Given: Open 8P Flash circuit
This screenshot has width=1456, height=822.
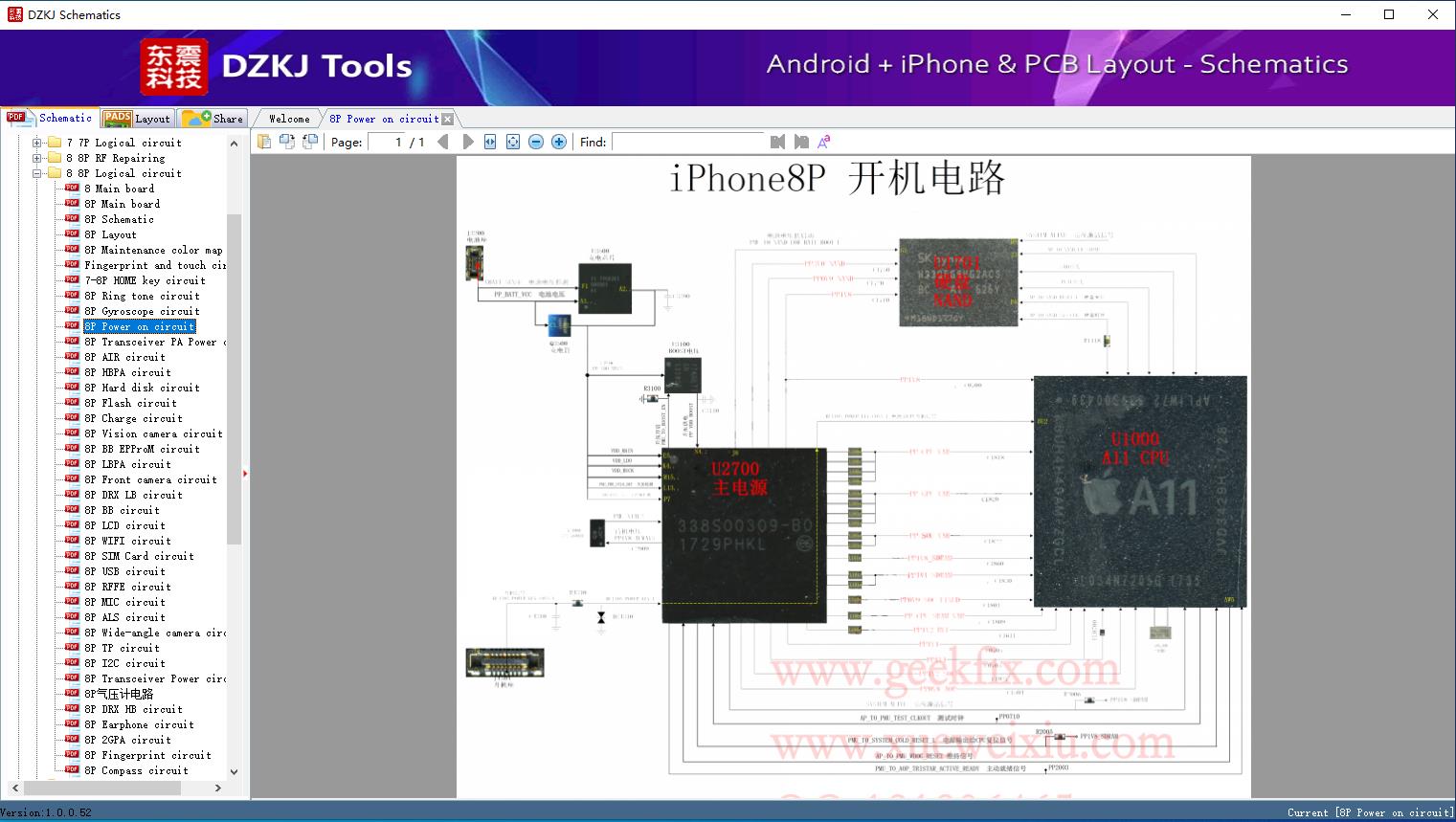Looking at the screenshot, I should coord(130,403).
